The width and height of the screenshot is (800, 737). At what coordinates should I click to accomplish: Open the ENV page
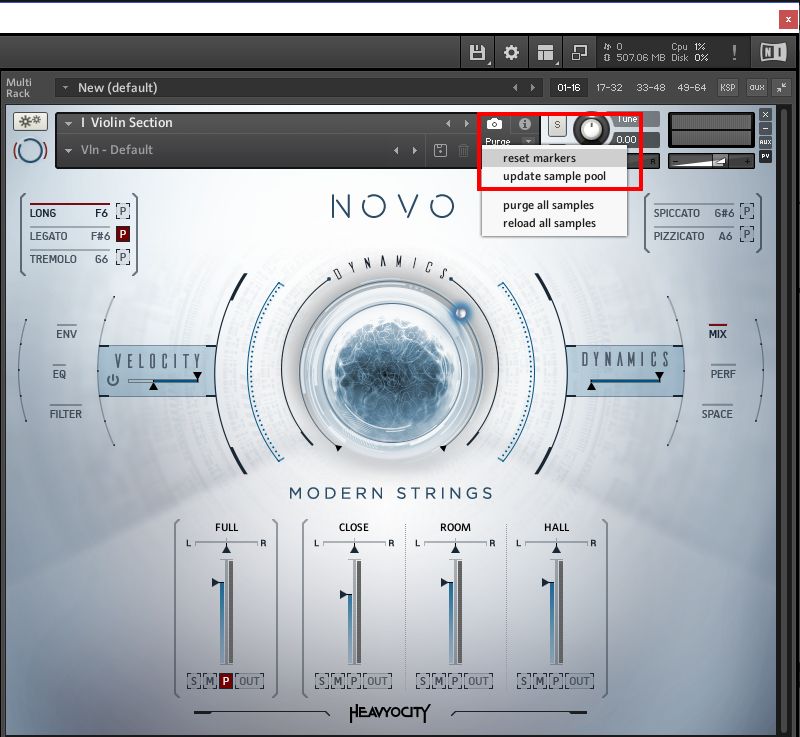point(66,334)
